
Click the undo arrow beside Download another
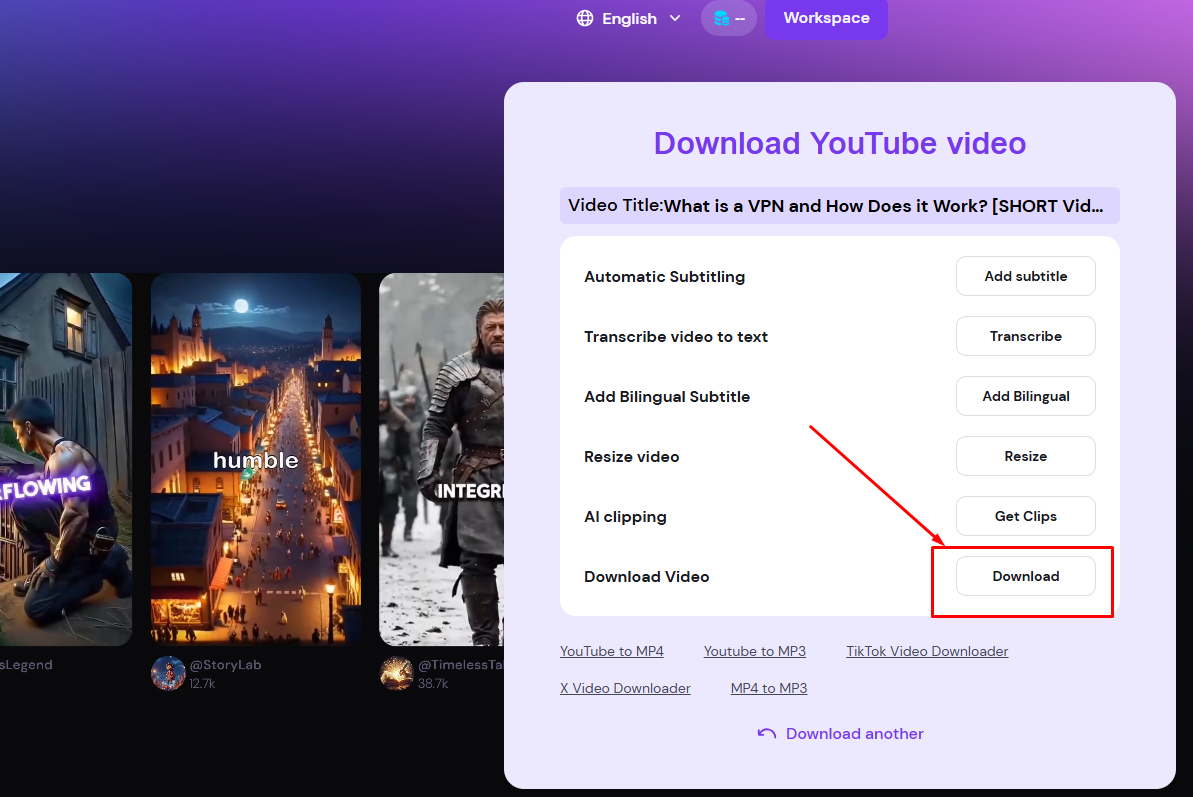(764, 733)
